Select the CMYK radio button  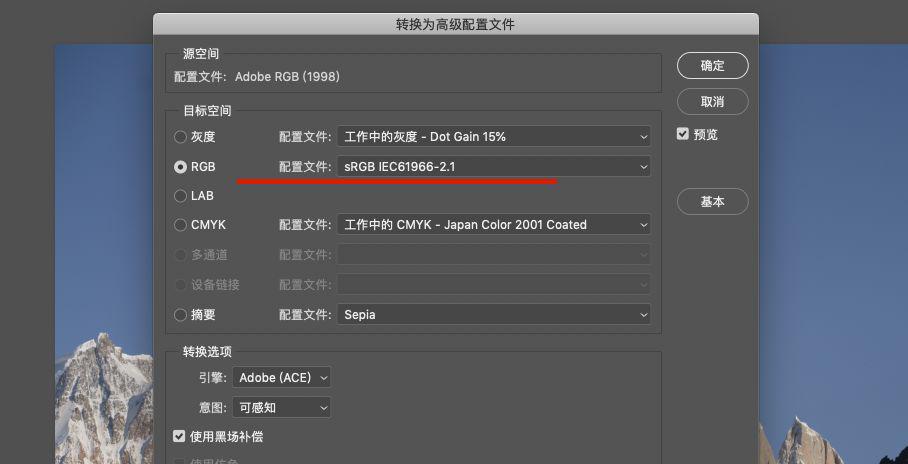[180, 225]
